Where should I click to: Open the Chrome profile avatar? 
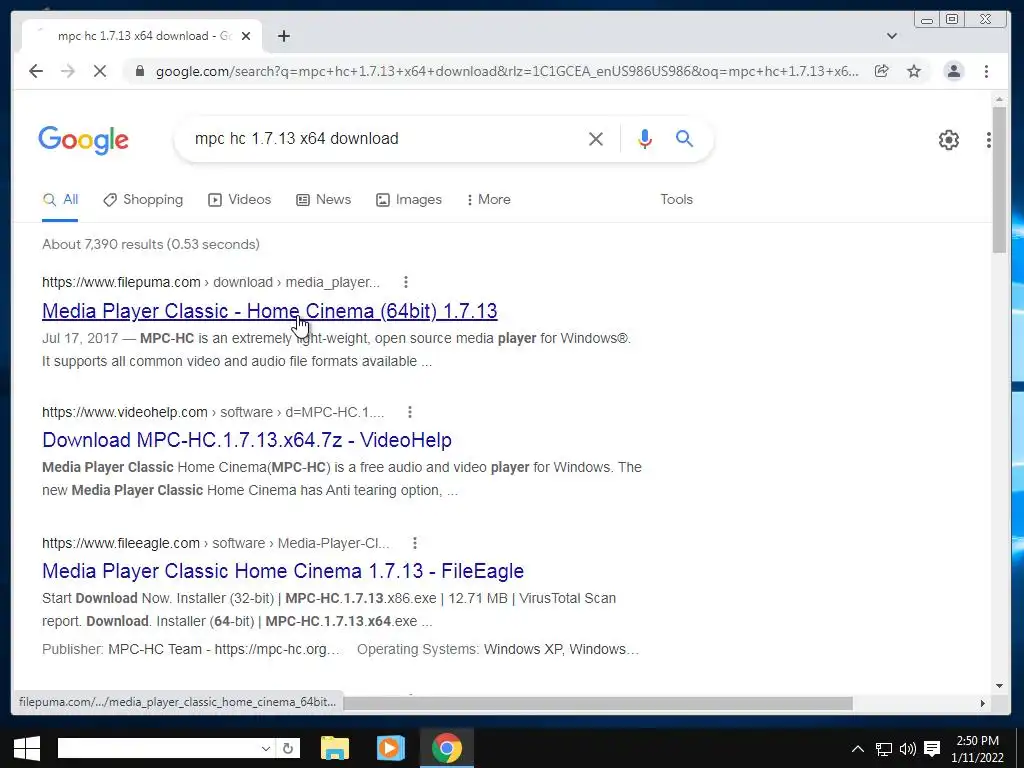pyautogui.click(x=953, y=71)
